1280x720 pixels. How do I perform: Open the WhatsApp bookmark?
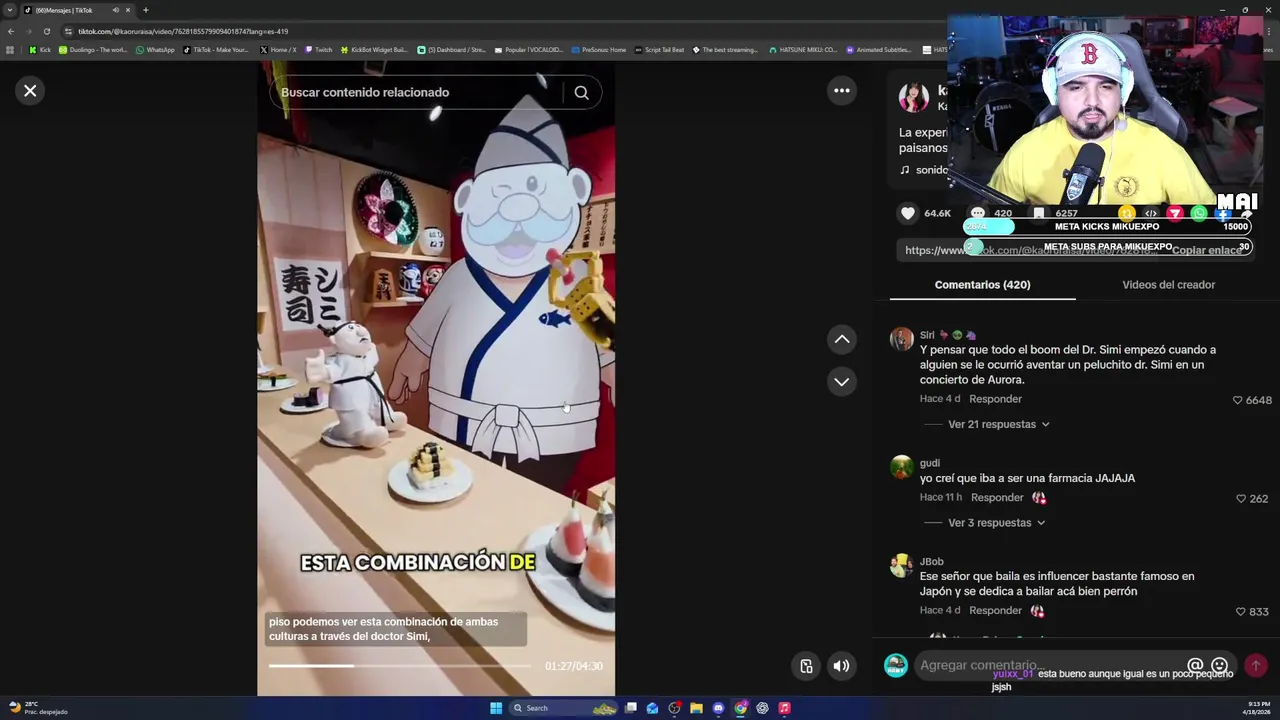click(155, 49)
